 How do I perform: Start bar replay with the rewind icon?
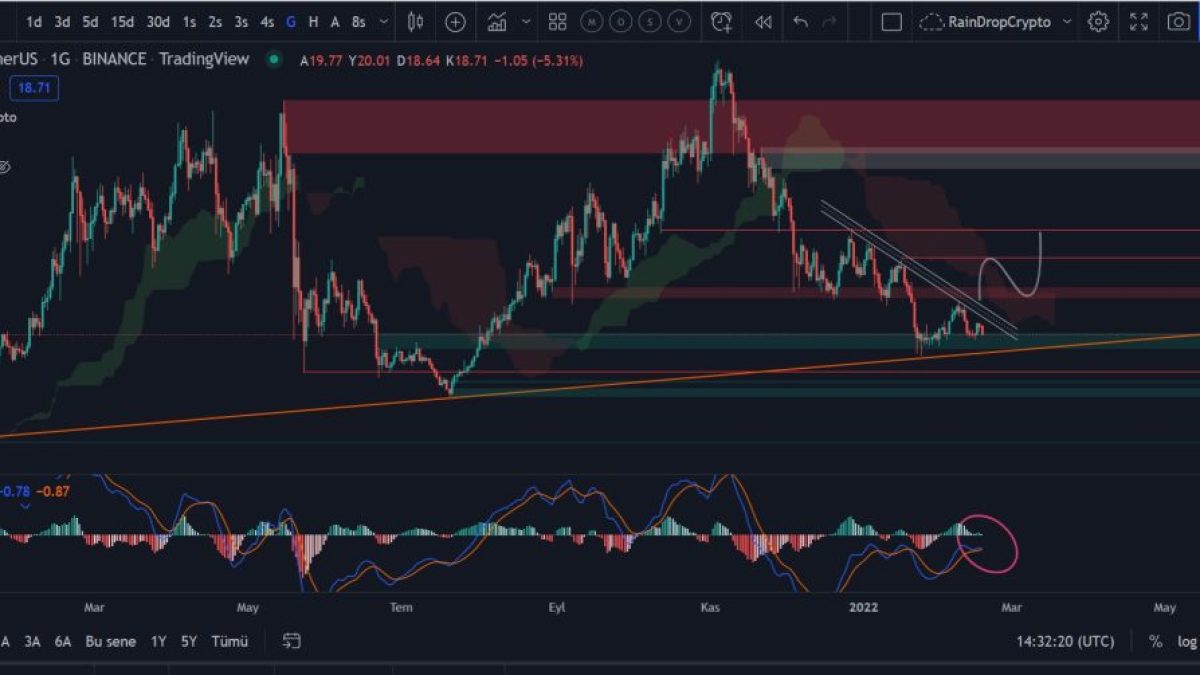click(763, 21)
